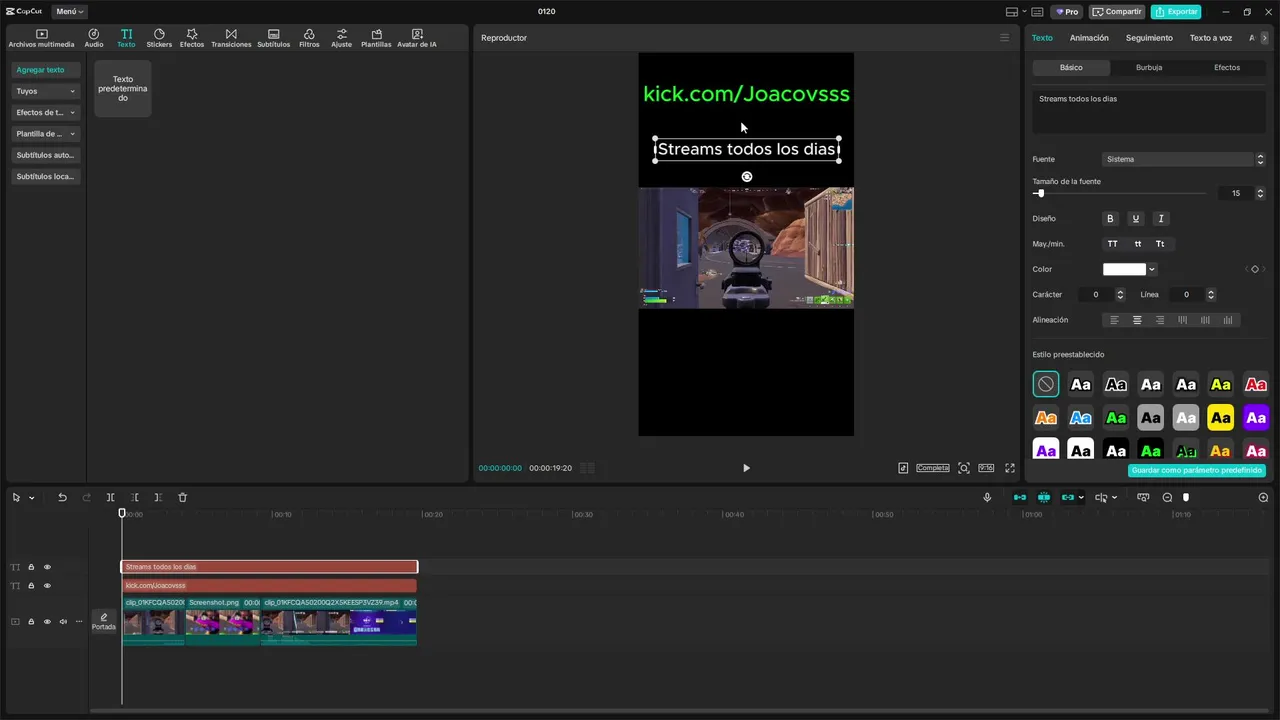This screenshot has height=720, width=1280.
Task: Click the Agregar texto button
Action: (46, 70)
